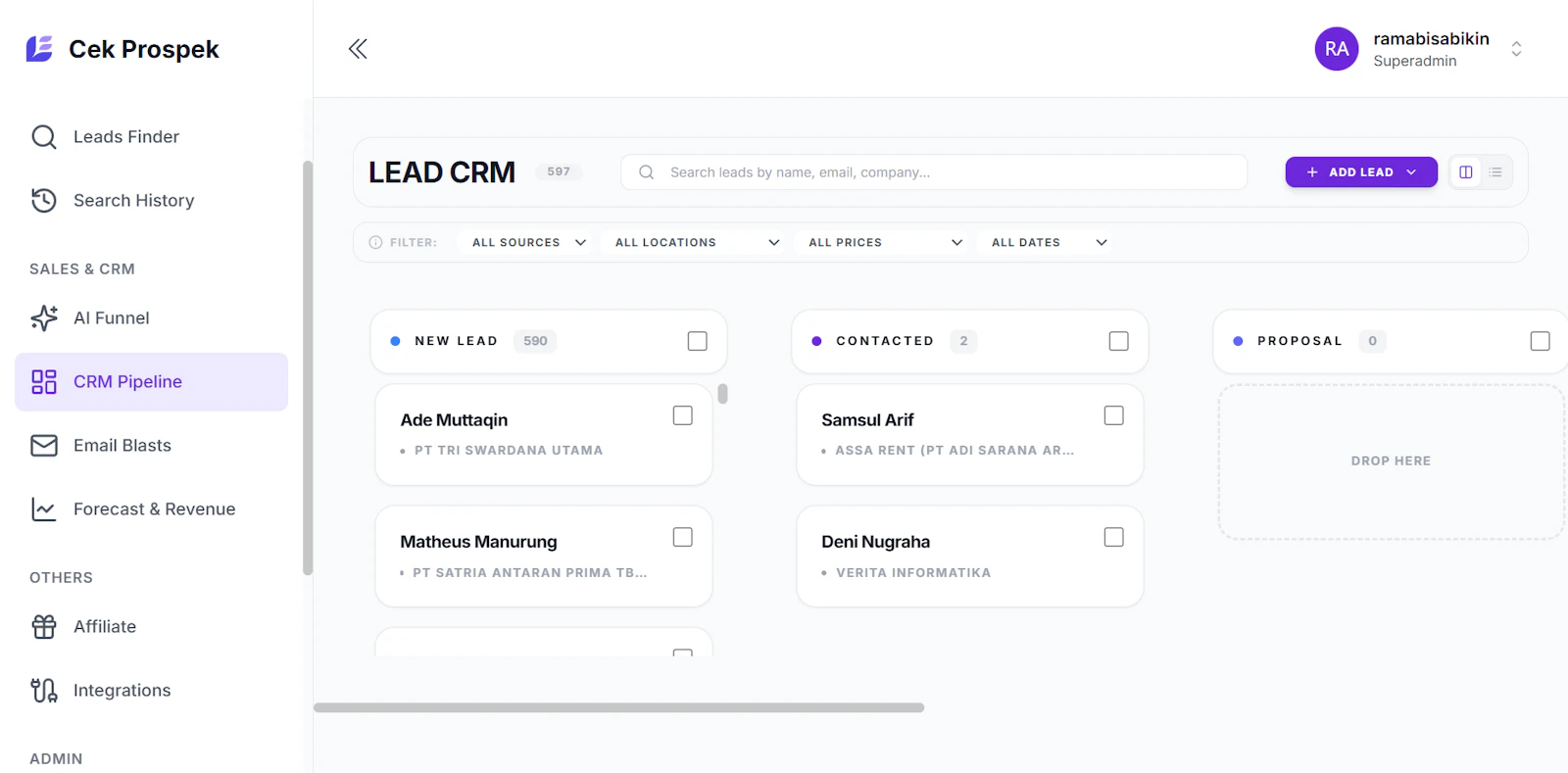Select all leads in New Lead column

click(698, 341)
